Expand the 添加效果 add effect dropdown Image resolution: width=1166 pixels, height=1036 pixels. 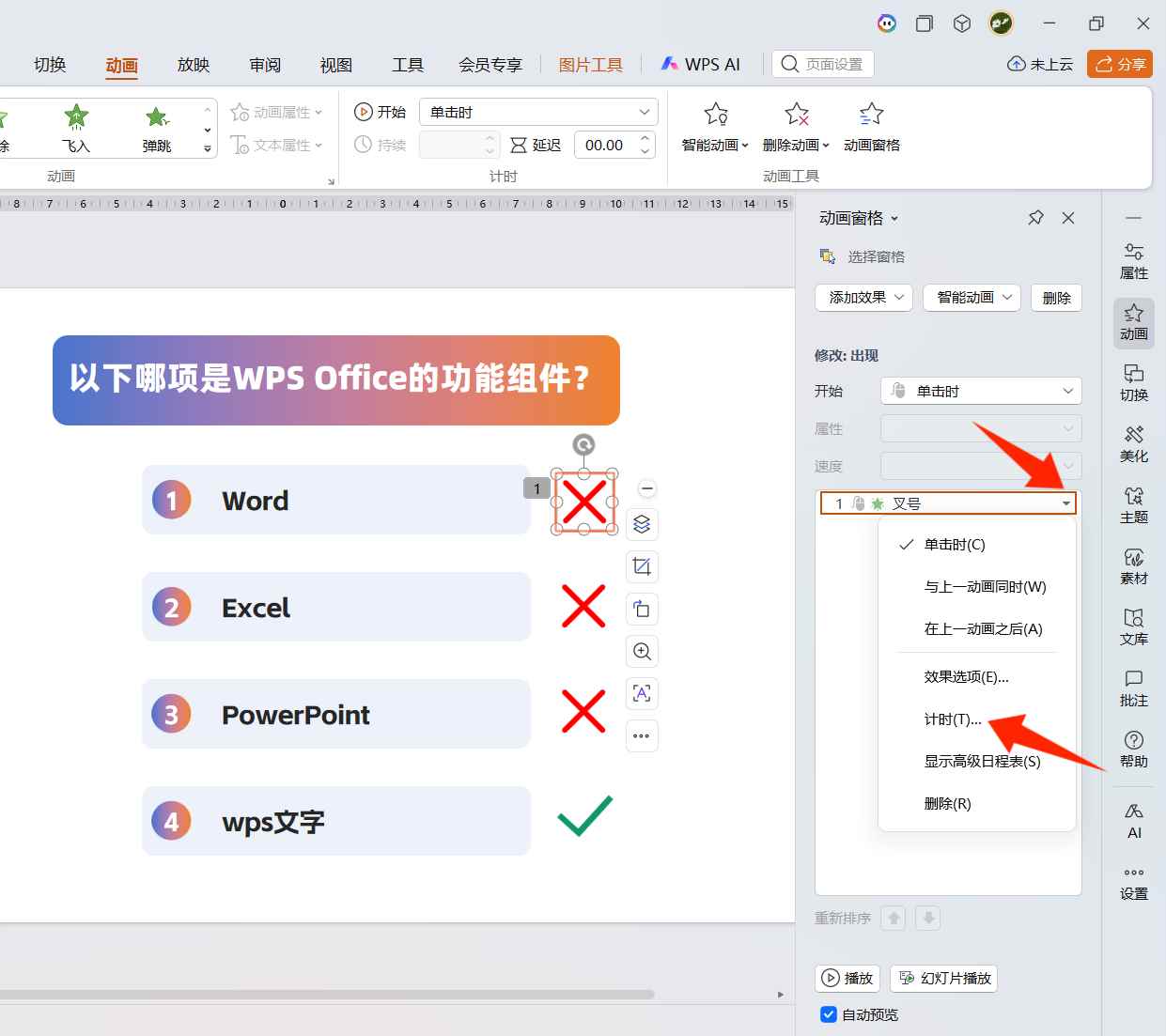863,298
